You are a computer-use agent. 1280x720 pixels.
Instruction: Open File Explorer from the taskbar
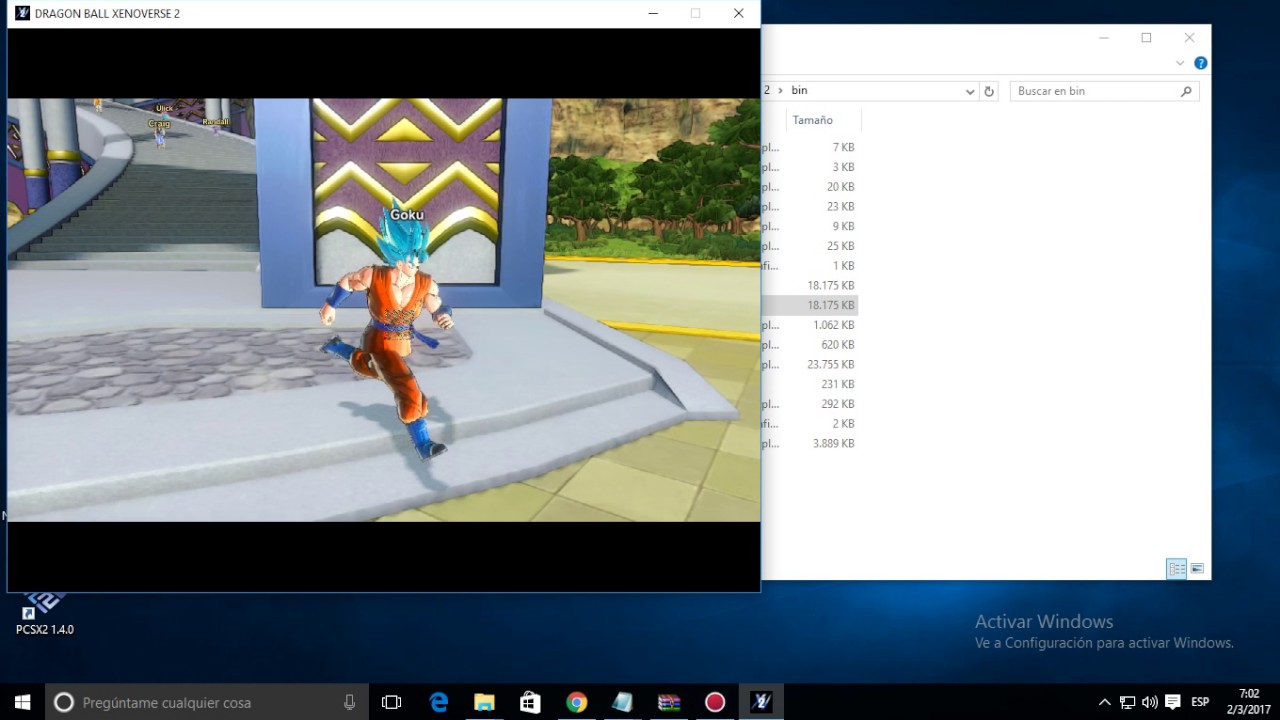[484, 702]
